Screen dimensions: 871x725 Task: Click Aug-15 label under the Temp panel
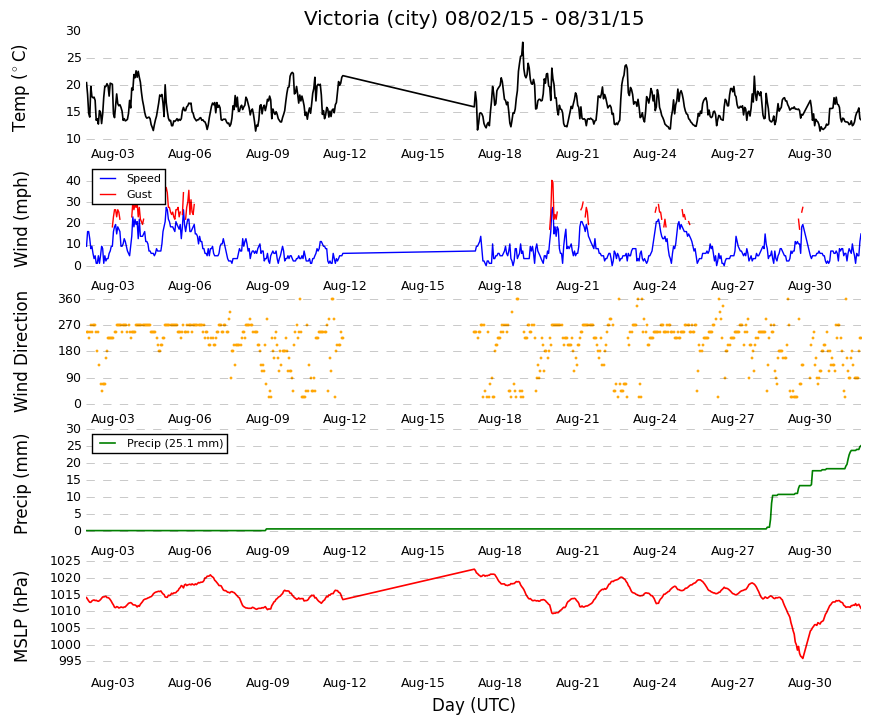[x=423, y=154]
